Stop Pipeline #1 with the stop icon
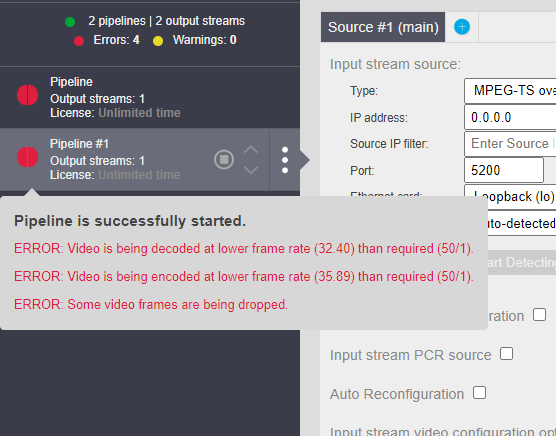This screenshot has height=436, width=556. click(224, 160)
